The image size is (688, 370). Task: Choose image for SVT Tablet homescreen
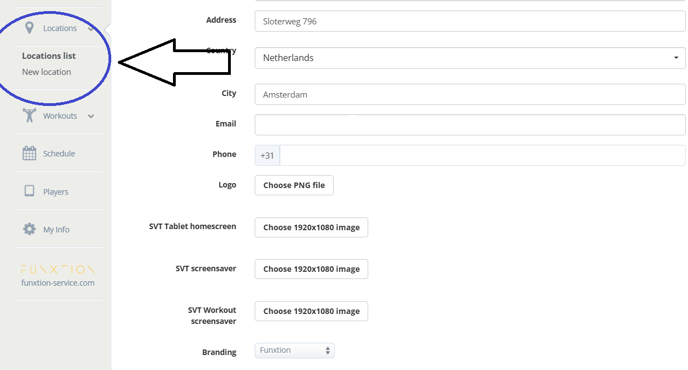312,227
